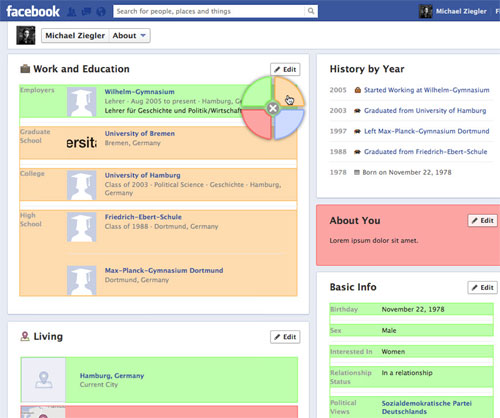Image resolution: width=500 pixels, height=418 pixels.
Task: Edit the Living section
Action: 285,337
